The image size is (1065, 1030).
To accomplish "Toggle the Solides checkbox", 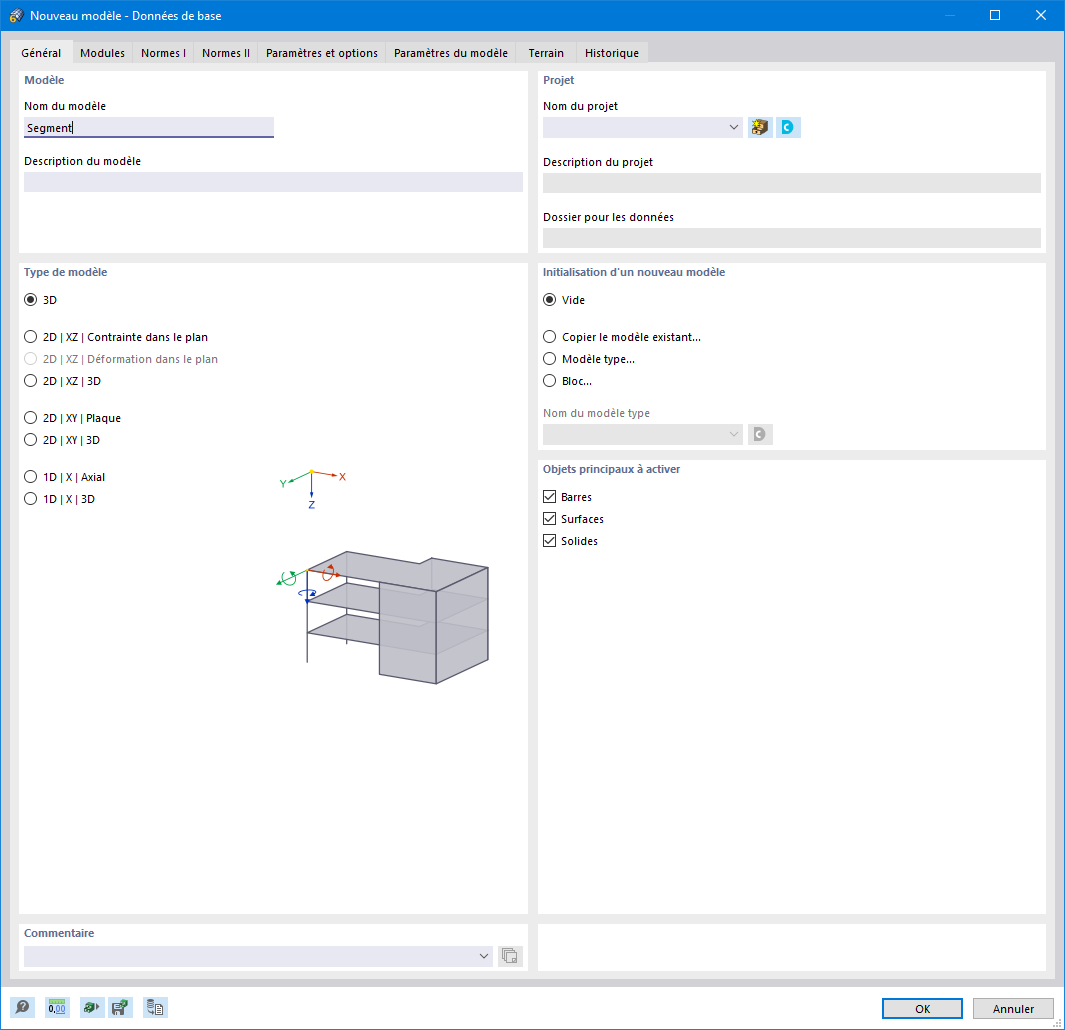I will [549, 541].
